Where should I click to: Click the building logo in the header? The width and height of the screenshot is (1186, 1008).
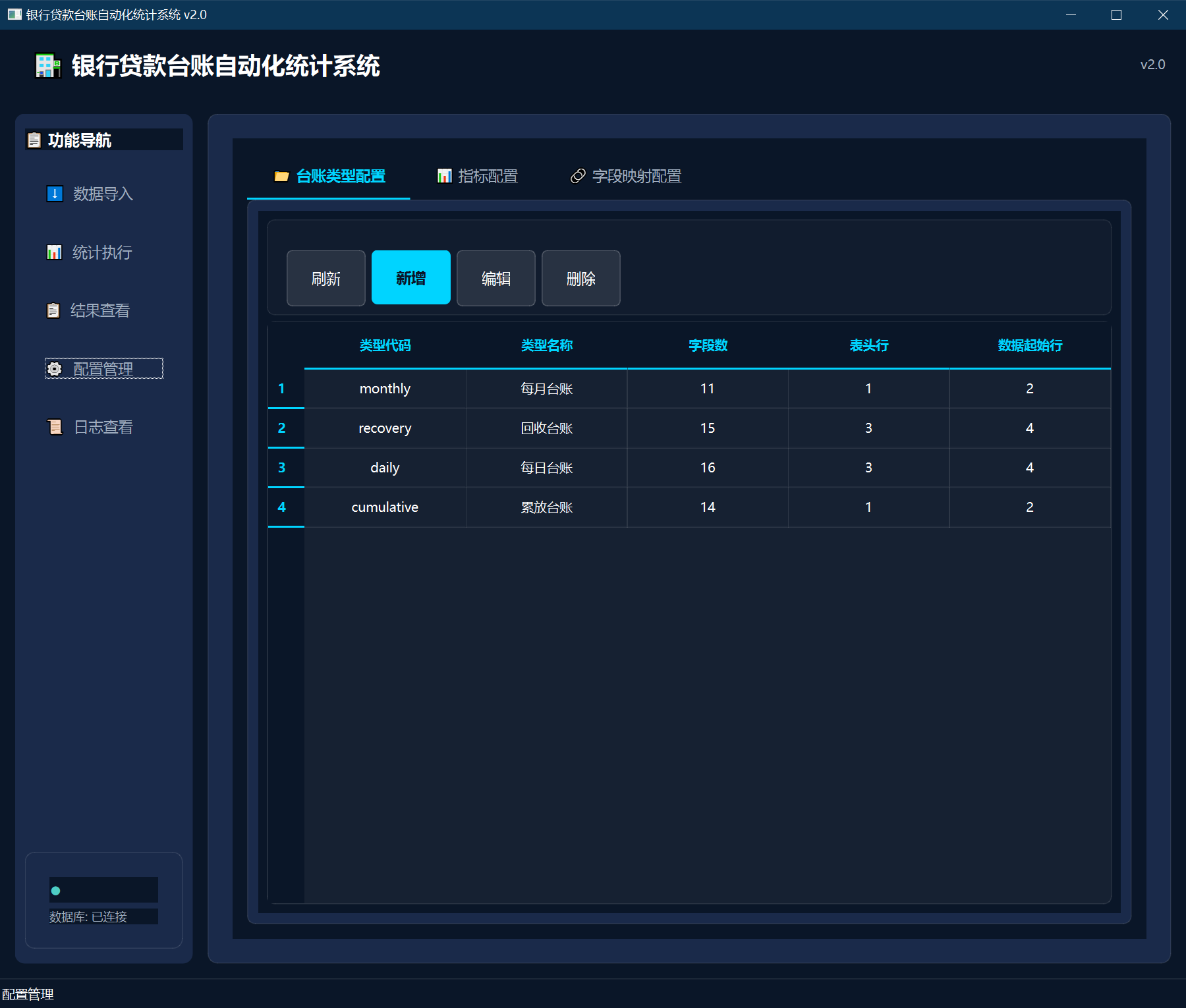[47, 66]
